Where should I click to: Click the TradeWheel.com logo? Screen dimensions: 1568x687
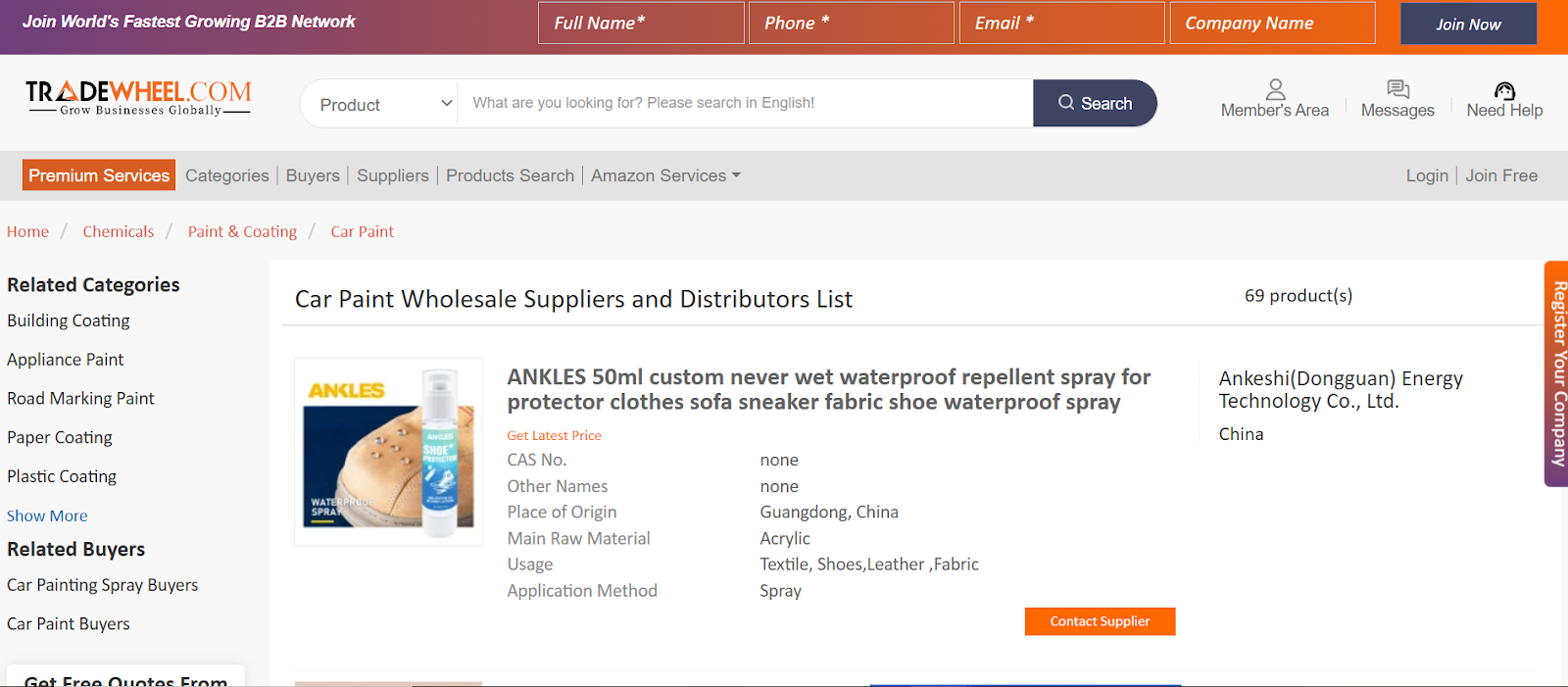coord(138,98)
